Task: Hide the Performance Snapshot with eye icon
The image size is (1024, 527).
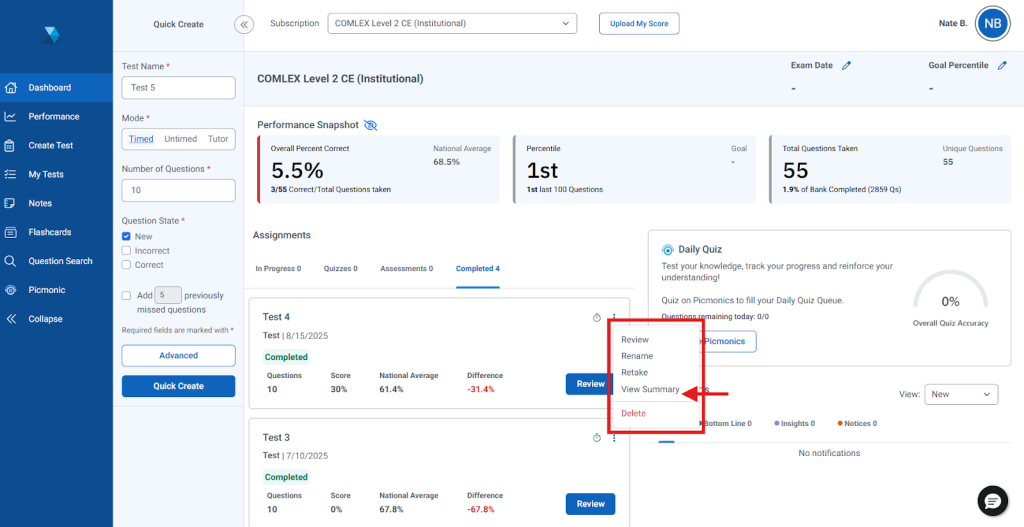Action: 370,125
